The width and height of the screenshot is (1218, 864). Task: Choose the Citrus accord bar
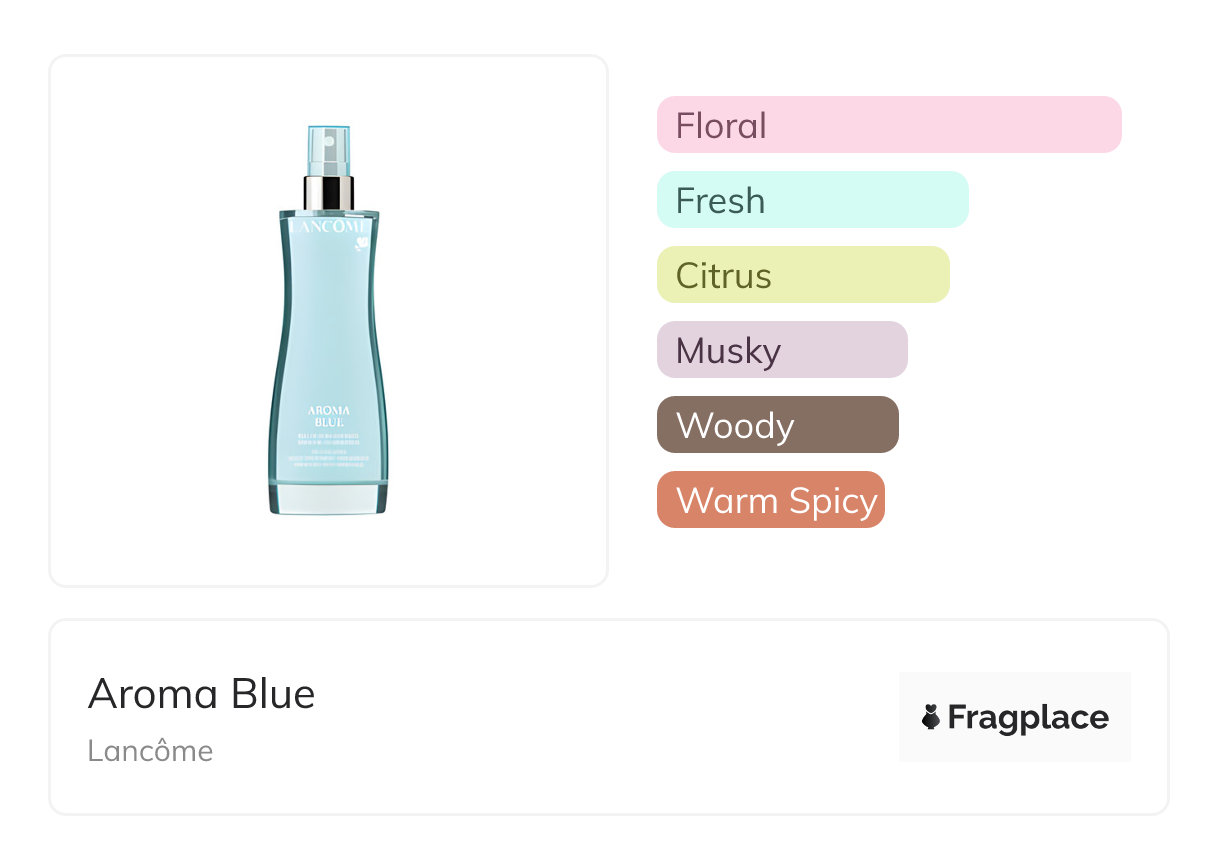(802, 275)
